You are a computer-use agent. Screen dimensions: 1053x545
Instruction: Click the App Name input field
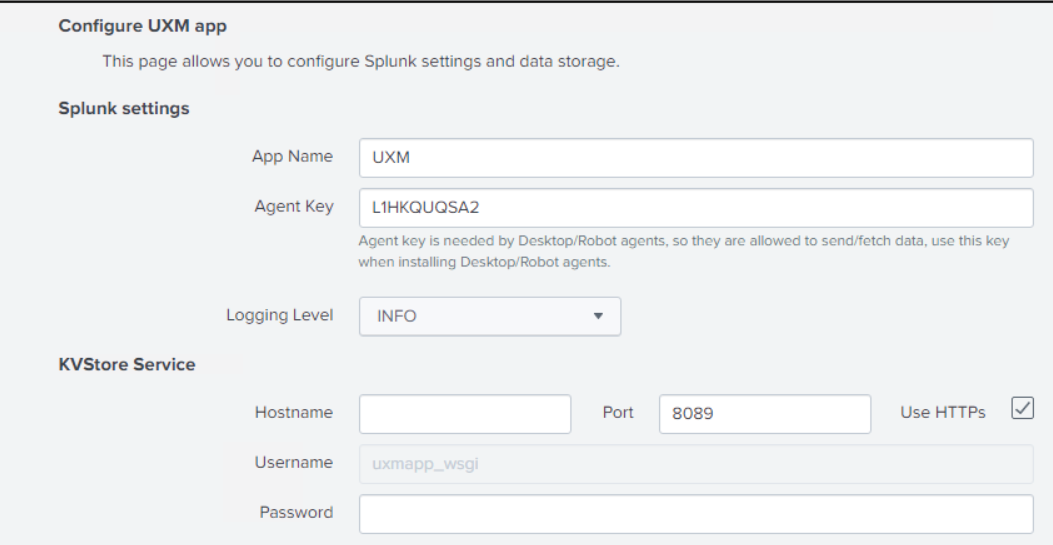click(695, 157)
